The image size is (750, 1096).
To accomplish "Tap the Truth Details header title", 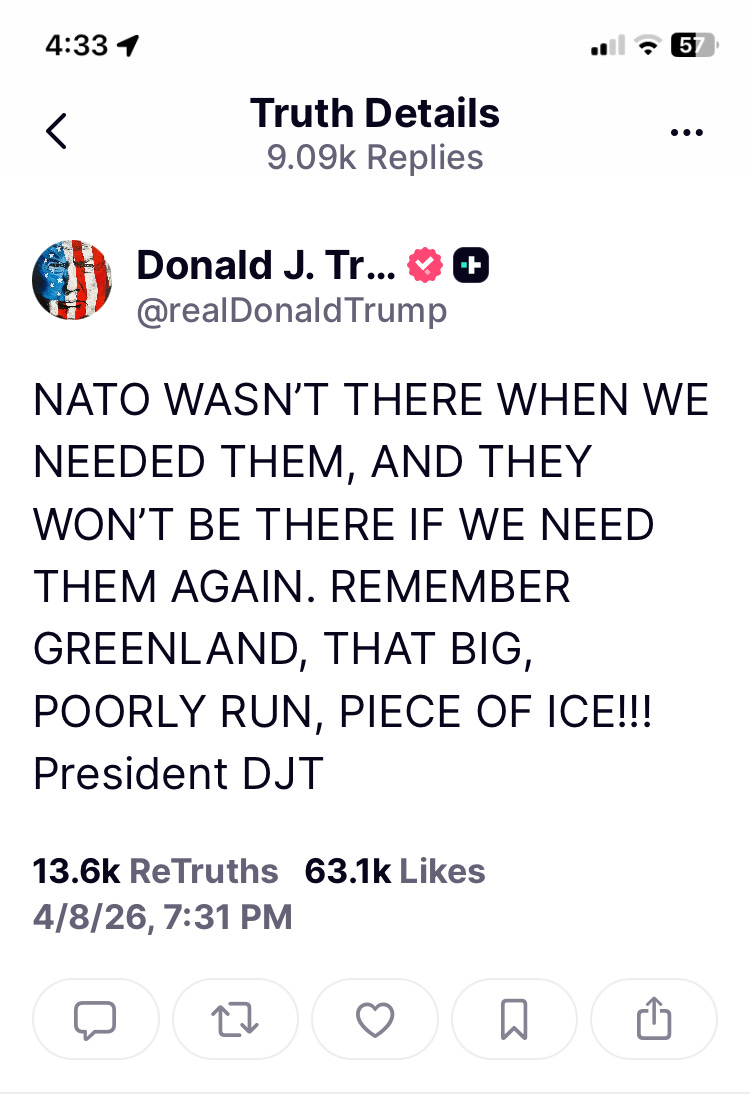I will coord(375,113).
